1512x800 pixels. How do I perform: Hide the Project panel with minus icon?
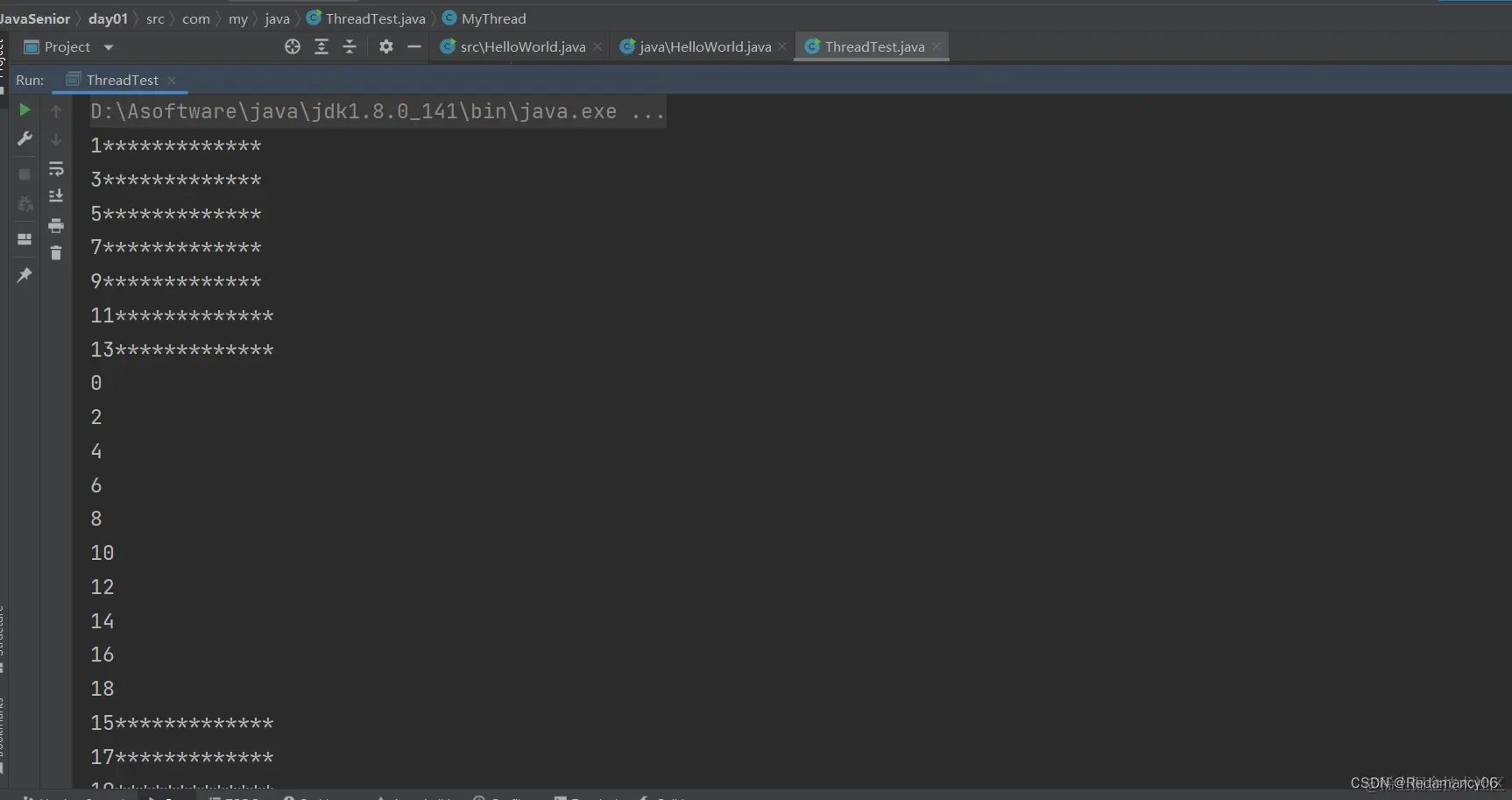[x=414, y=46]
